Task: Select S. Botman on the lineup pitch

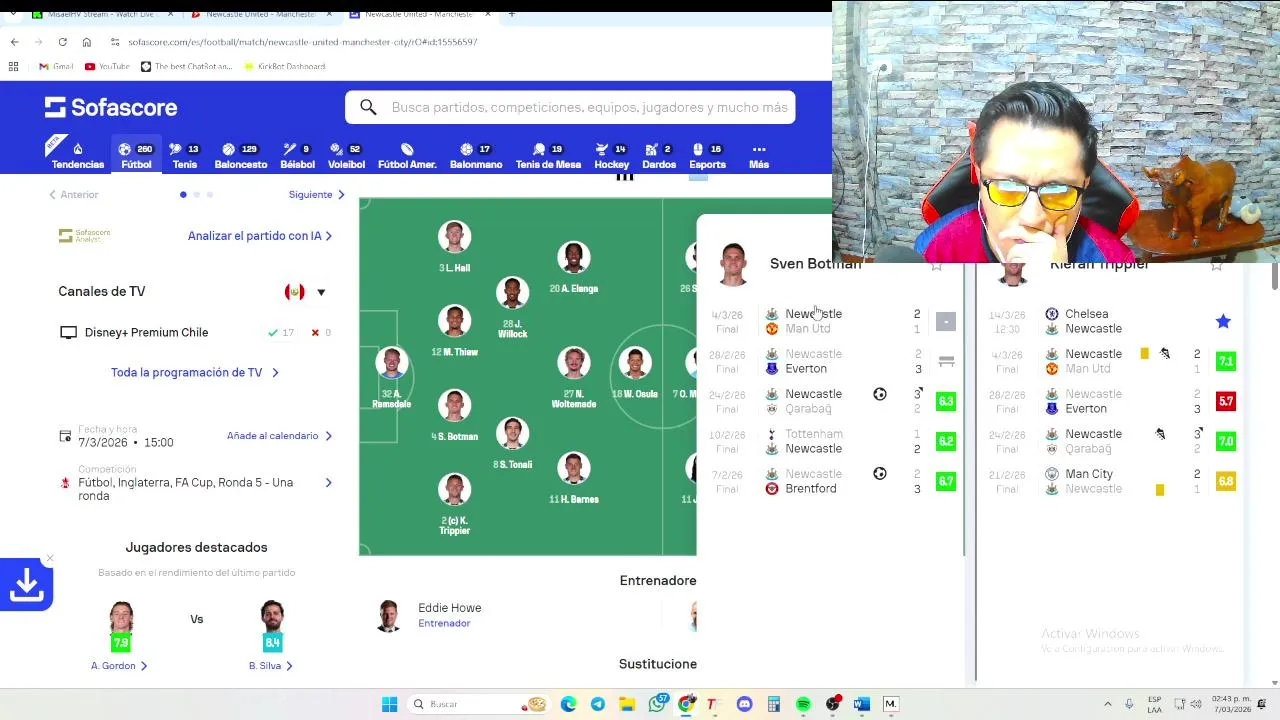Action: pos(454,416)
